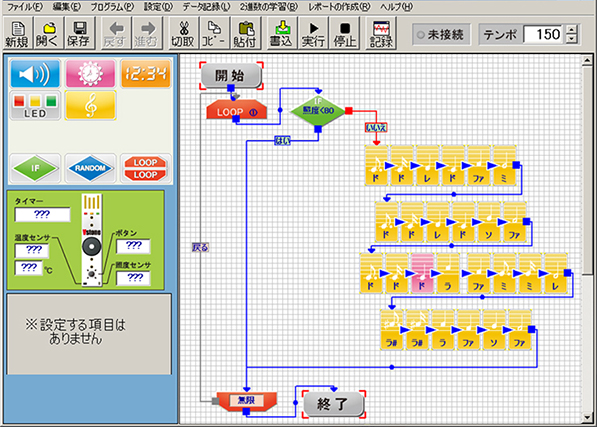The image size is (597, 427).
Task: Decrease tempo with the down stepper arrow
Action: point(571,39)
